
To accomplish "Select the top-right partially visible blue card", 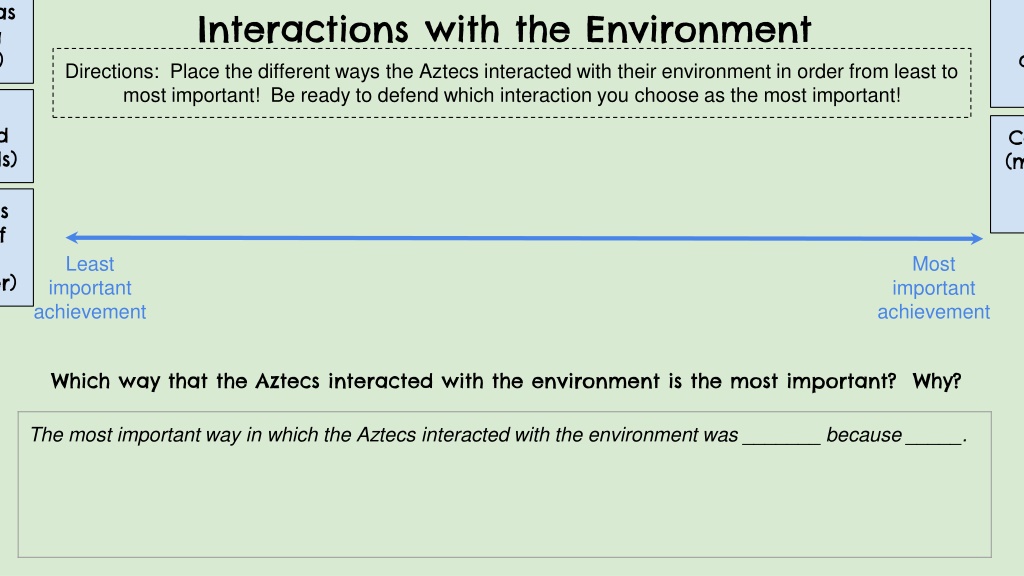I will click(x=1007, y=53).
